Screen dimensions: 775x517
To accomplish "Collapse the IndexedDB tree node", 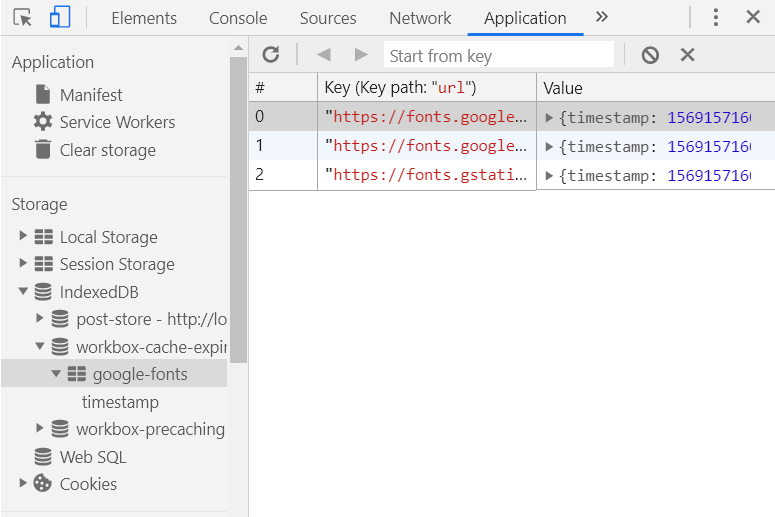I will (23, 292).
